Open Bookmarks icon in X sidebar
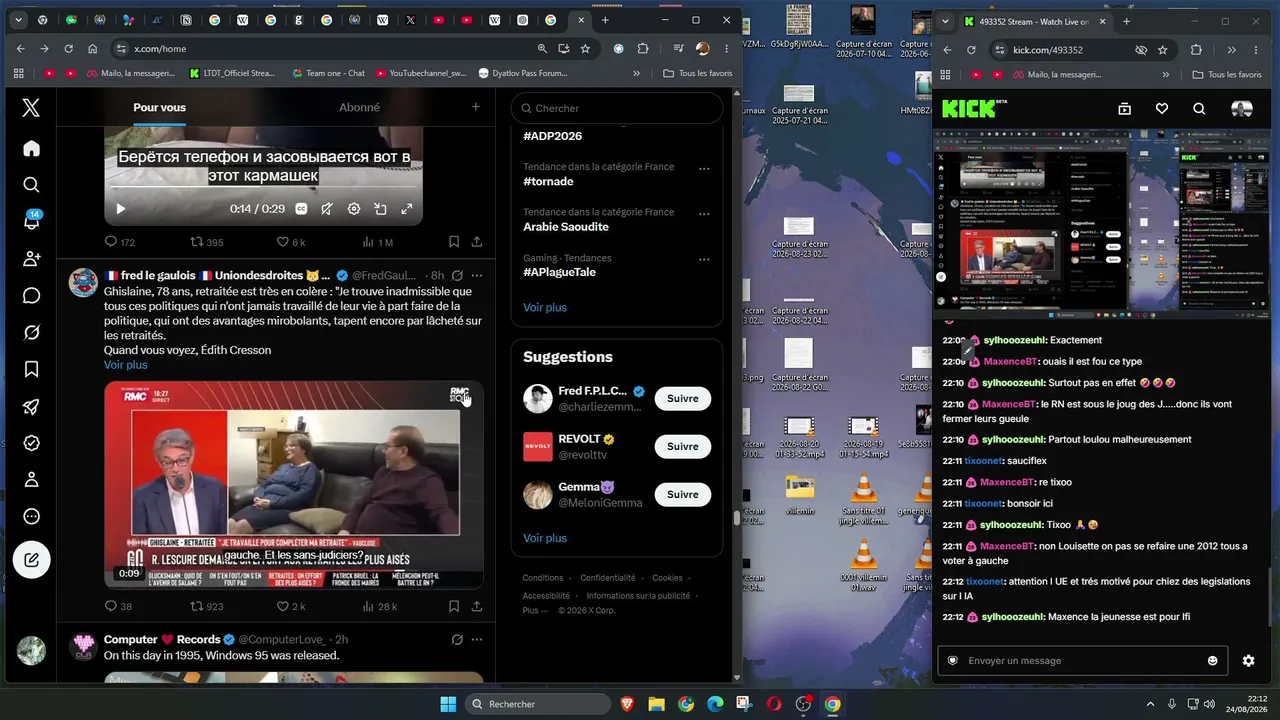This screenshot has width=1280, height=720. tap(31, 369)
